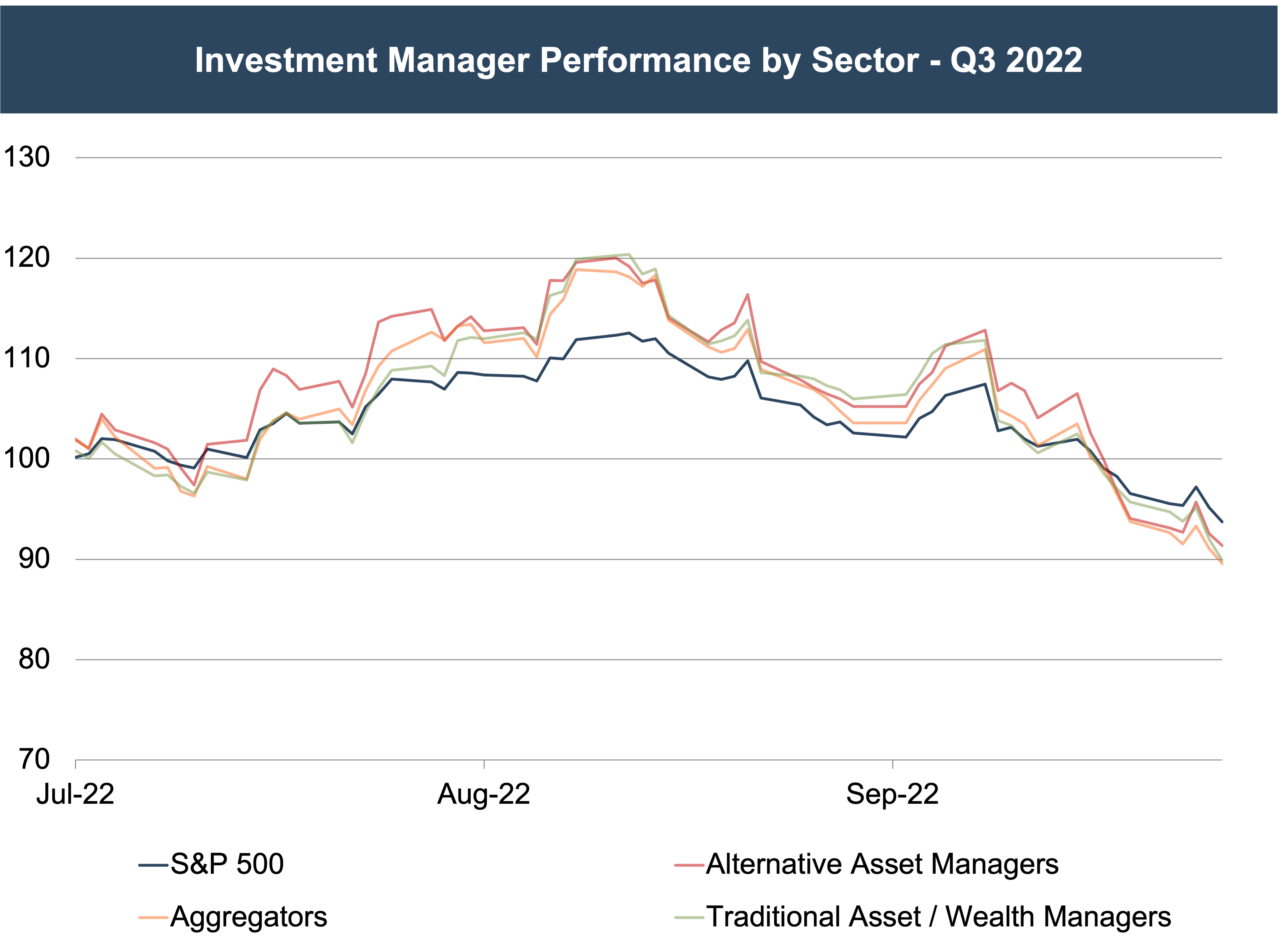This screenshot has width=1280, height=952.
Task: Select the Alternative Asset Managers legend label
Action: (x=882, y=864)
